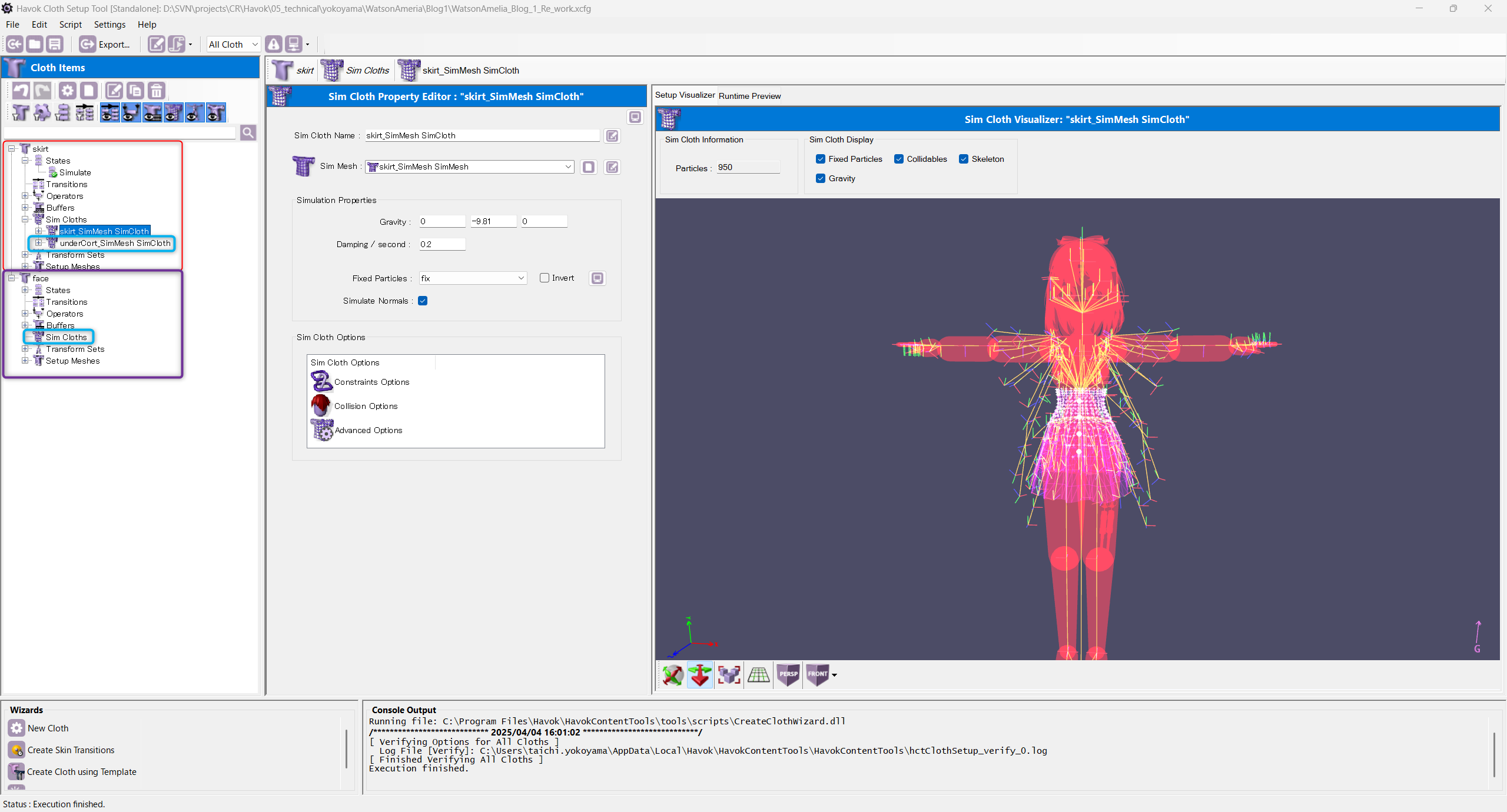
Task: Click the edit pencil icon beside Sim Cloth Name
Action: 612,136
